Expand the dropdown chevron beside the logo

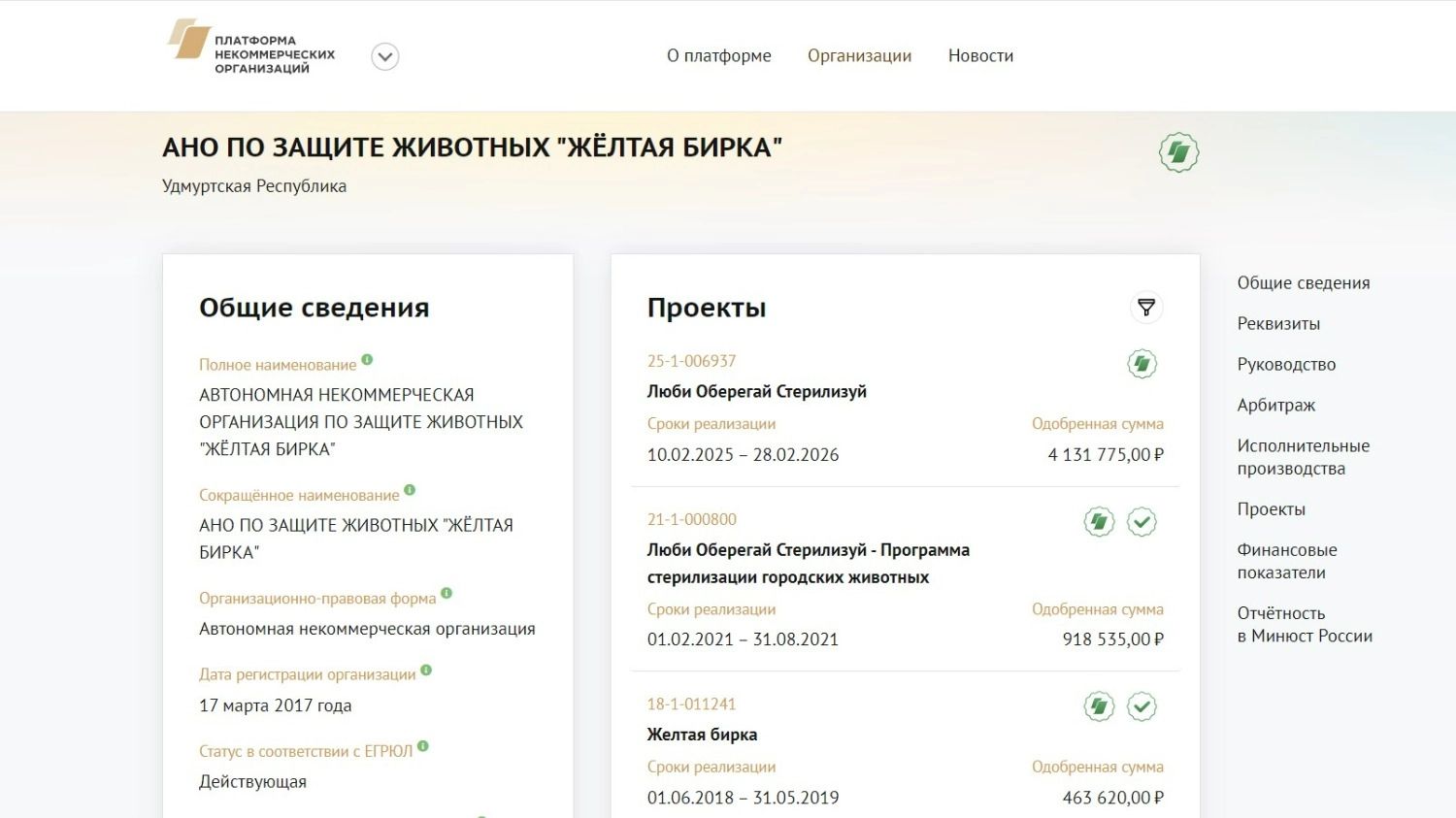[385, 57]
